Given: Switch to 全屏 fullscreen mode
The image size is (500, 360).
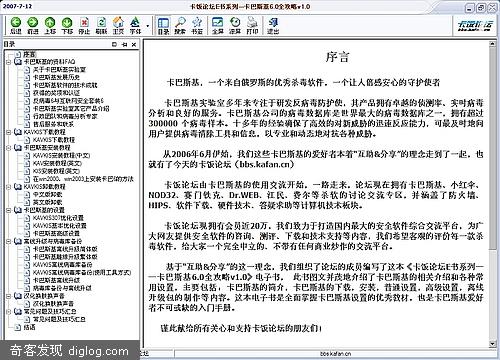Looking at the screenshot, I should [218, 26].
